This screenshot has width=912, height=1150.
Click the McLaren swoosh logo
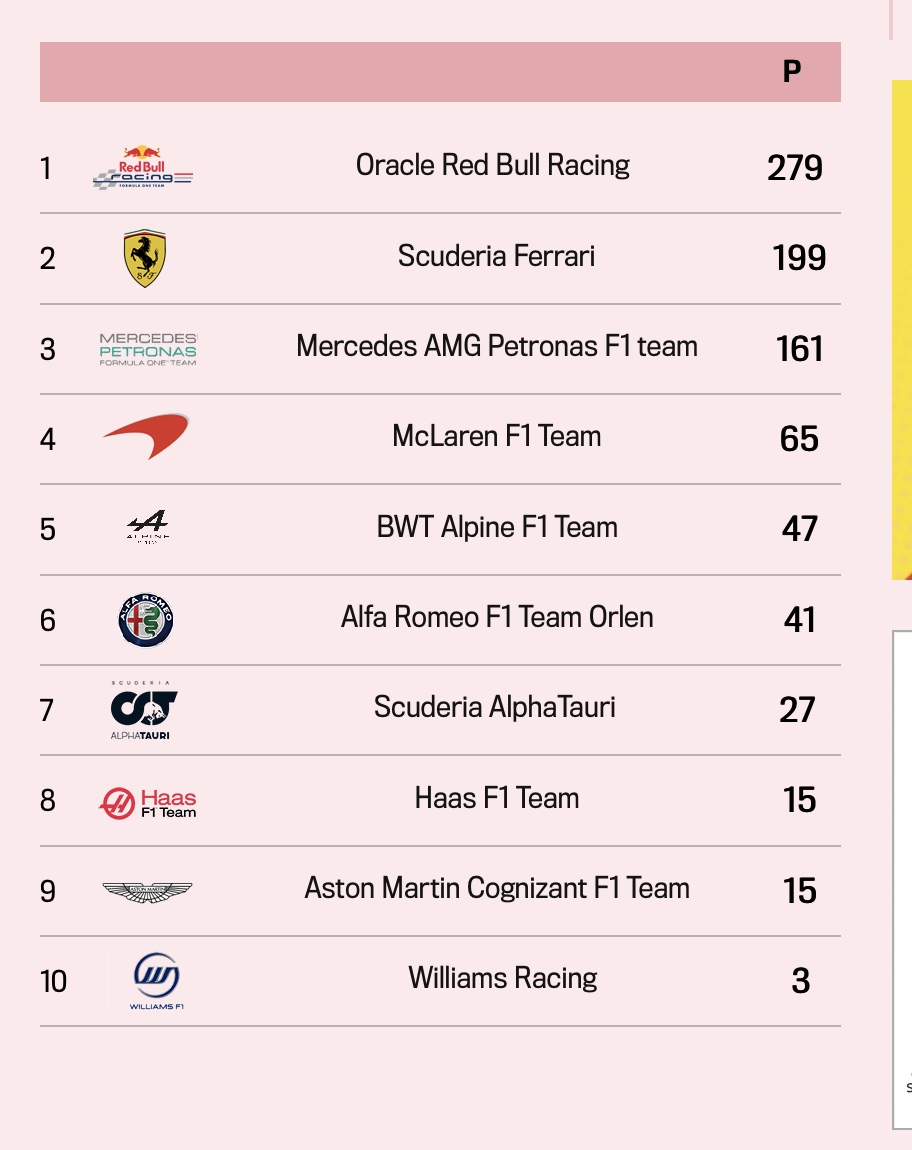coord(146,436)
